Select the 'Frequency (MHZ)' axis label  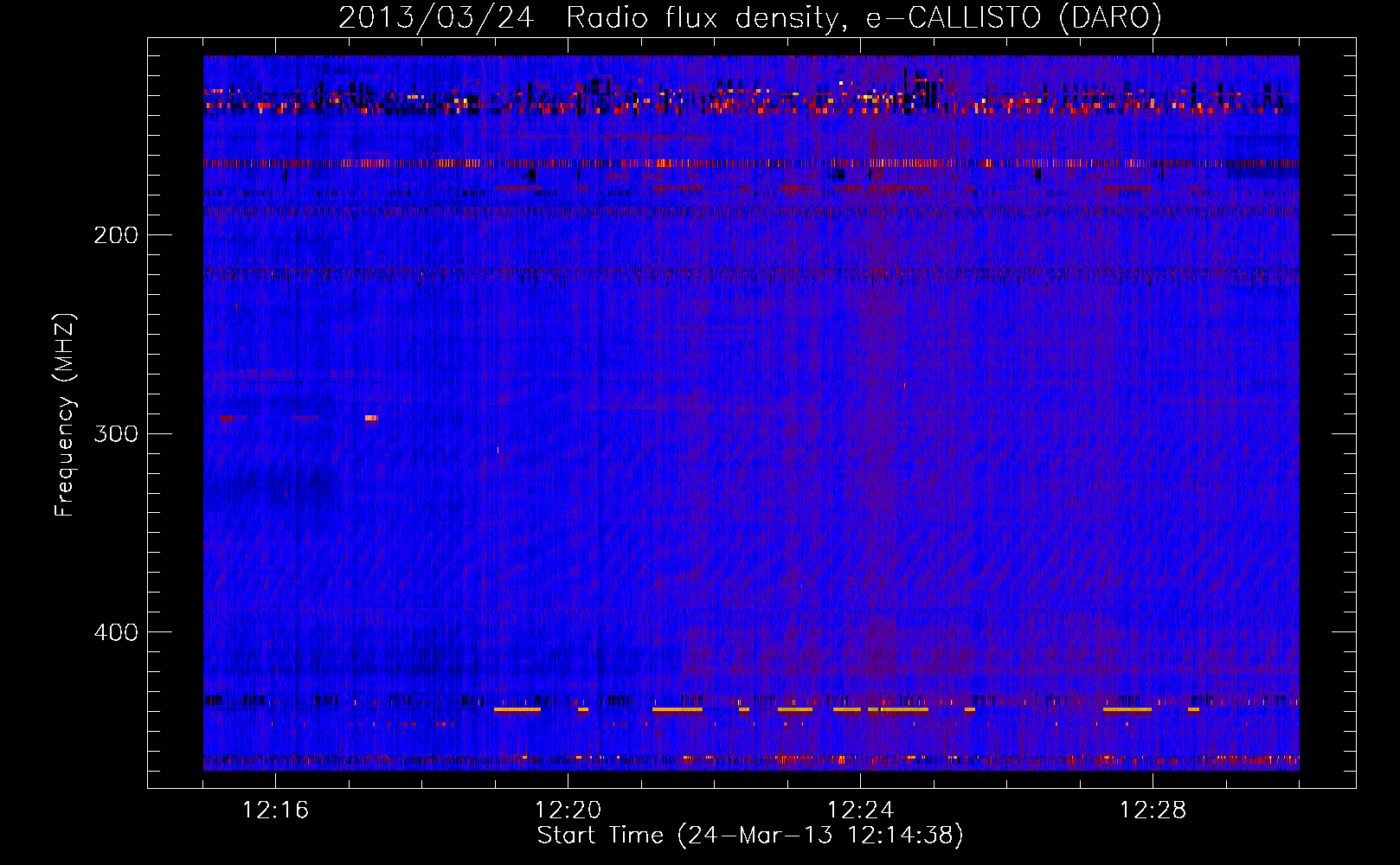click(65, 415)
